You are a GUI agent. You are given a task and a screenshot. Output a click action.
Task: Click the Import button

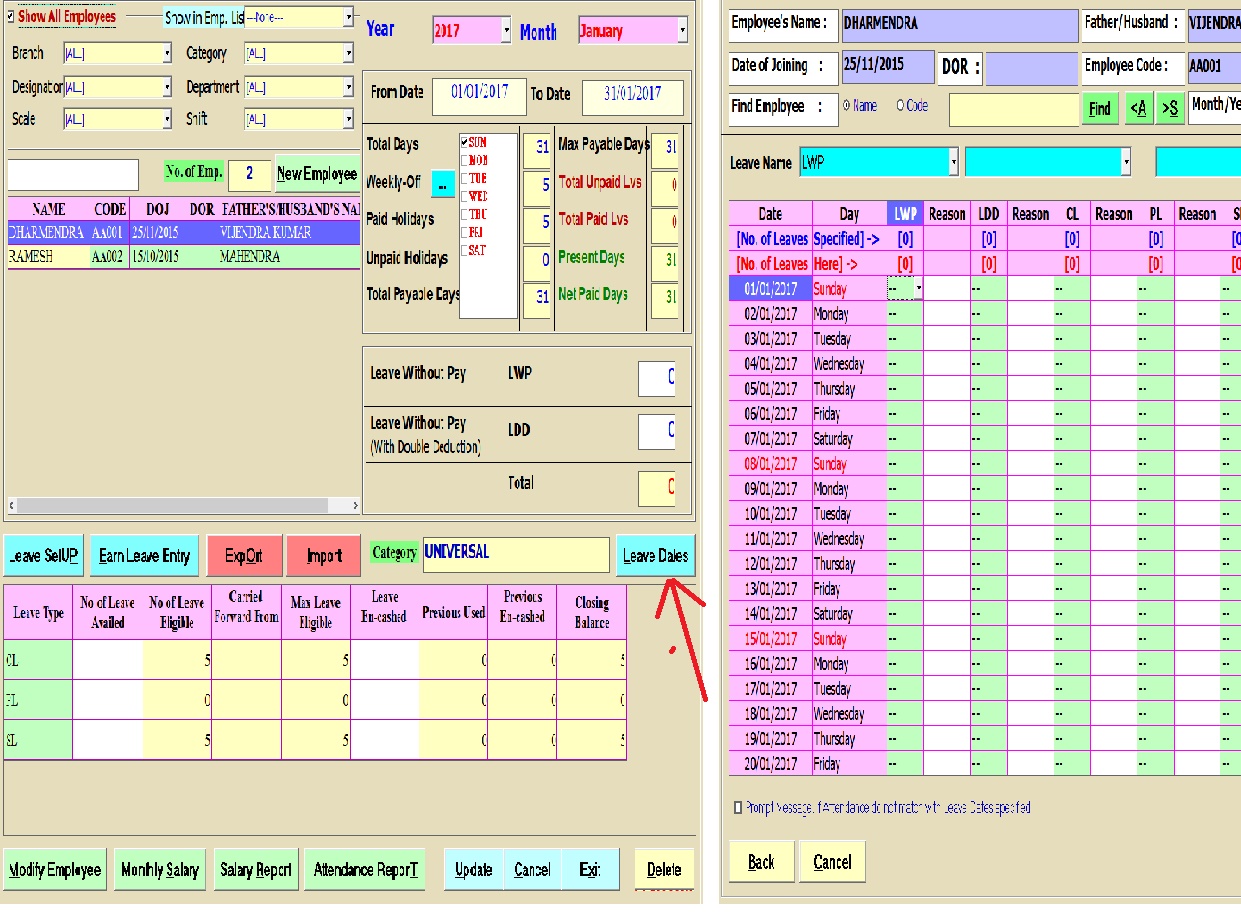click(x=323, y=556)
